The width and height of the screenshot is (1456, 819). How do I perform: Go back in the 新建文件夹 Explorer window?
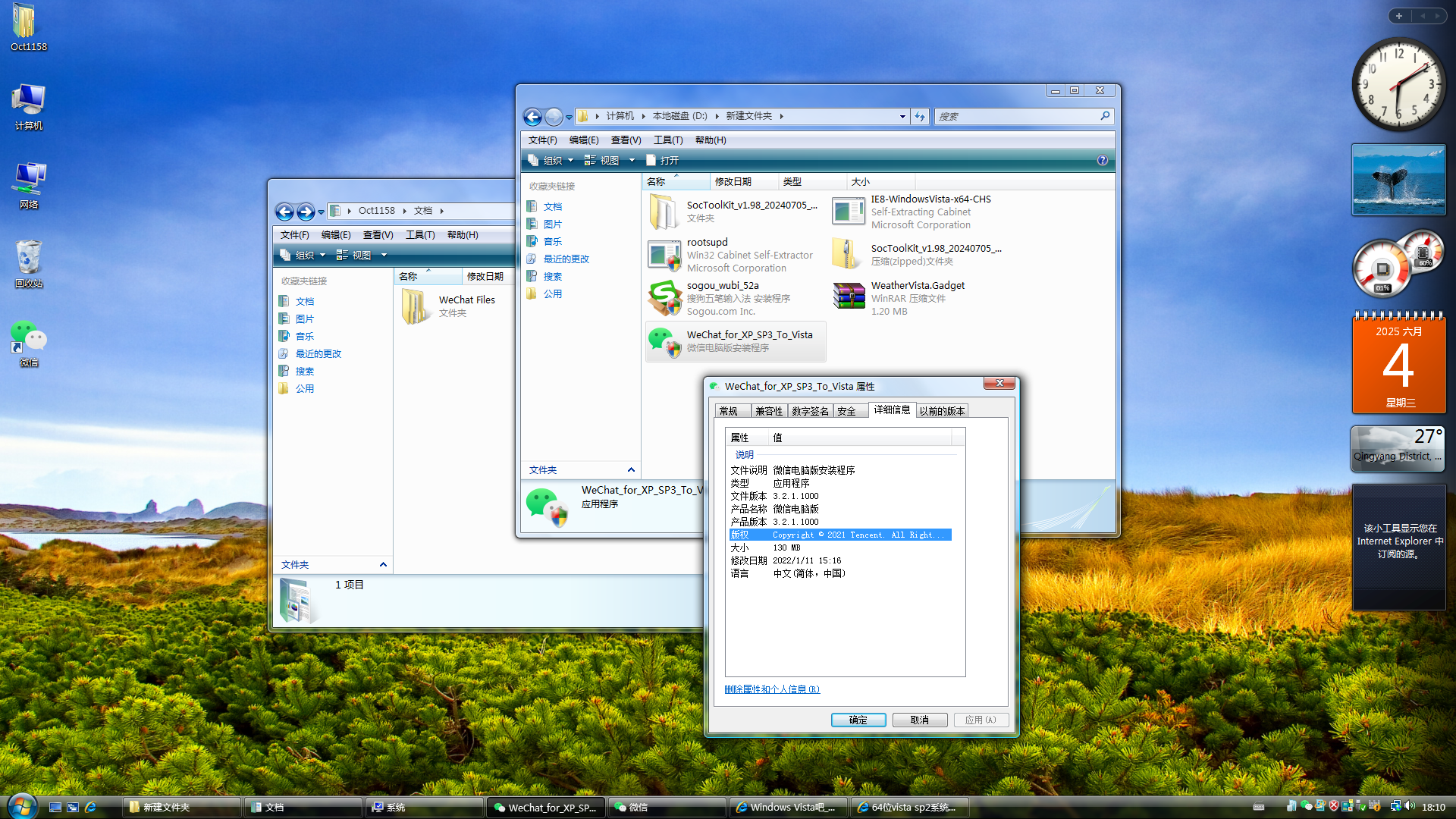click(x=533, y=117)
